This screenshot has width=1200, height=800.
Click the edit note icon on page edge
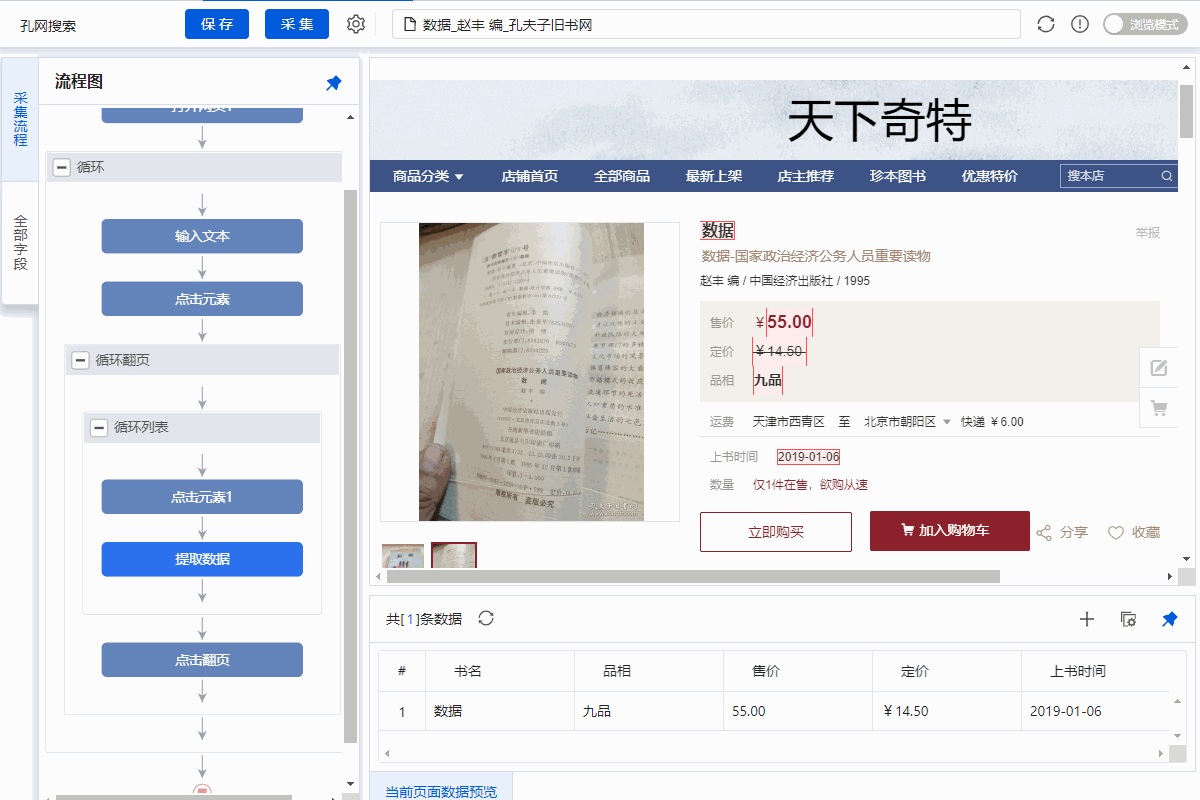[x=1159, y=368]
